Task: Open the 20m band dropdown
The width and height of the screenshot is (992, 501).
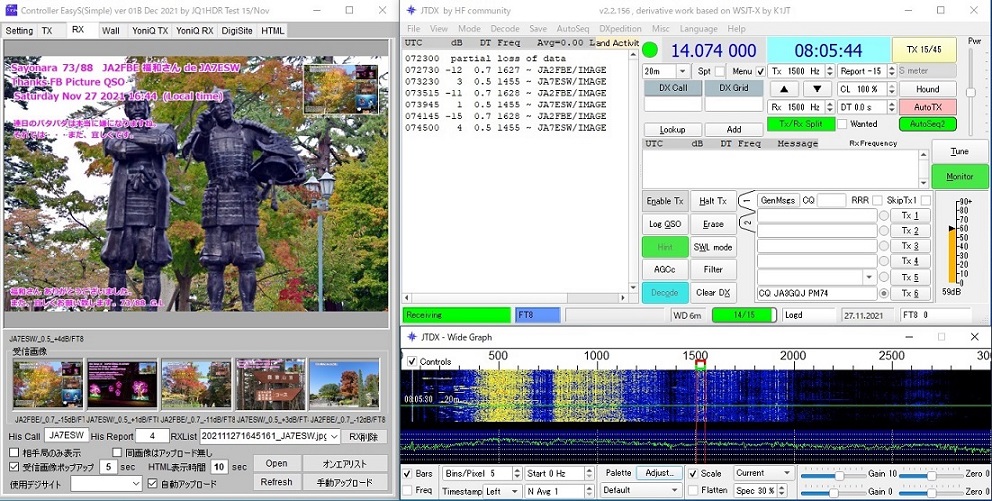Action: (683, 71)
